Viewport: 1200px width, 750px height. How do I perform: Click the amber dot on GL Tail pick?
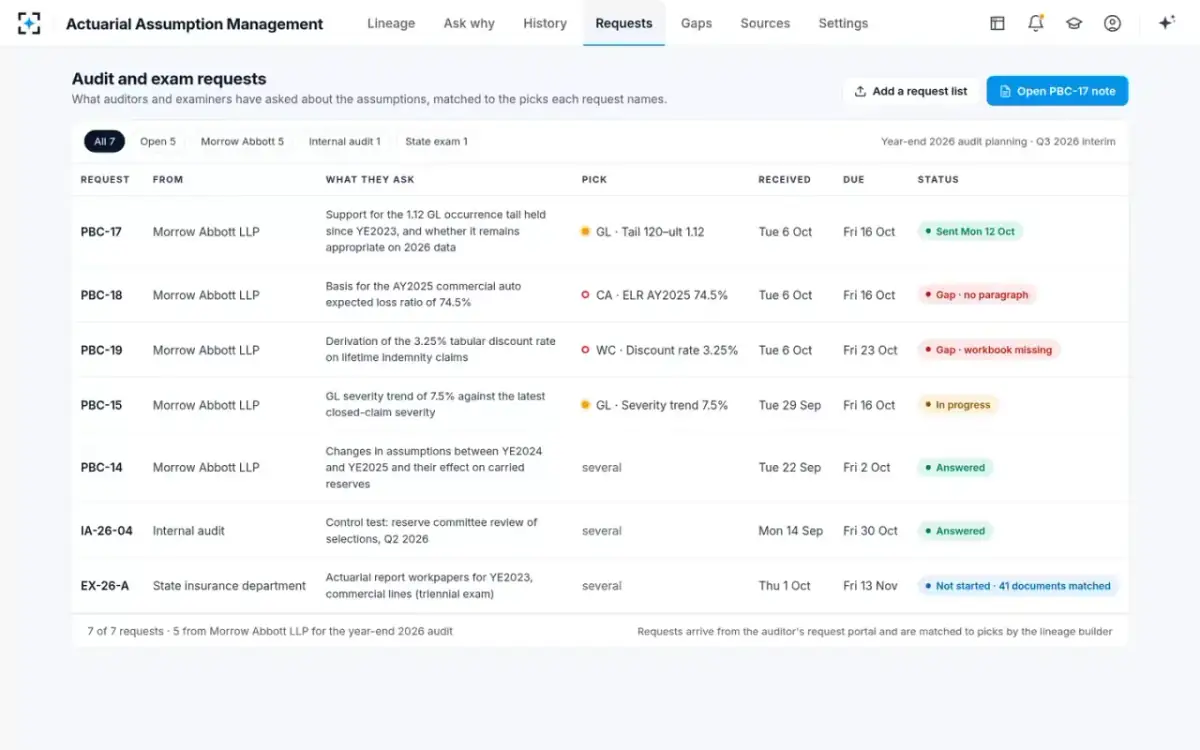click(x=585, y=231)
